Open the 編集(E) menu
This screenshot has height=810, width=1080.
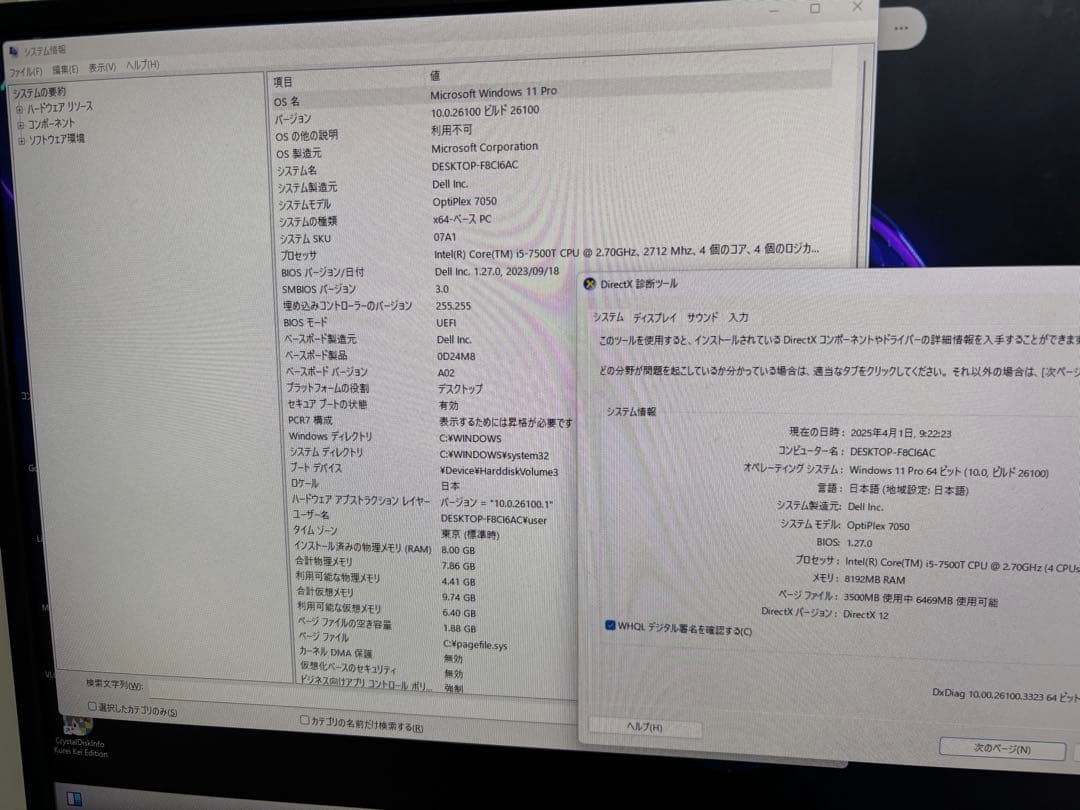[65, 70]
